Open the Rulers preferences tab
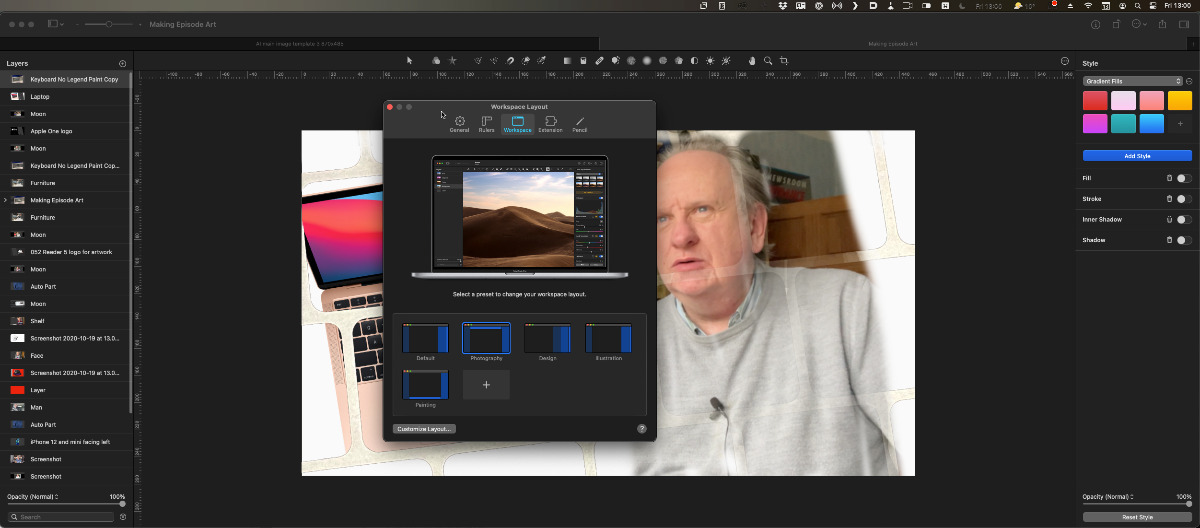This screenshot has width=1200, height=528. click(486, 124)
